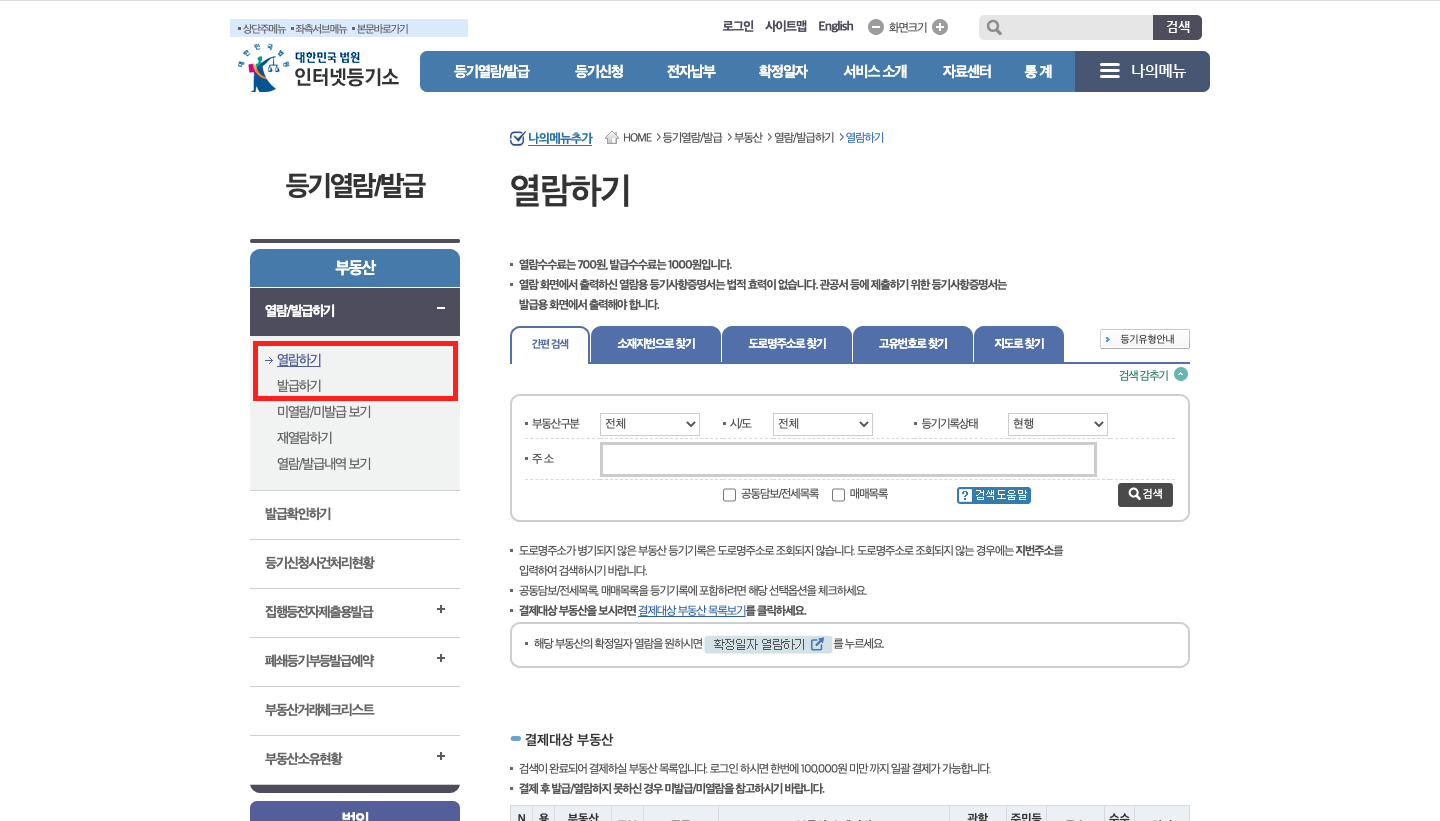Screen dimensions: 1440x821
Task: Increase text size with the 화면크기 plus icon
Action: point(937,26)
